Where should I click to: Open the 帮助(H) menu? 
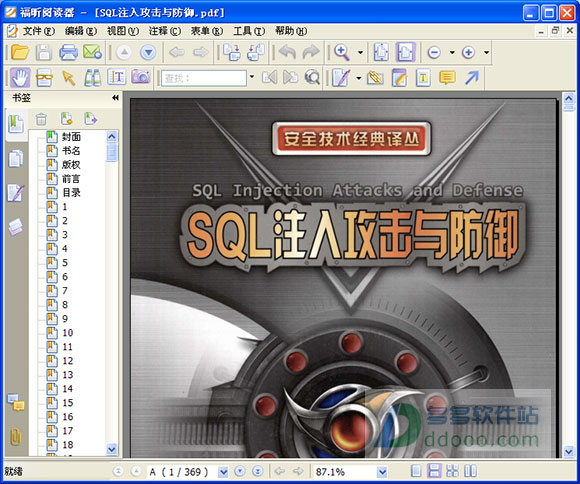291,31
